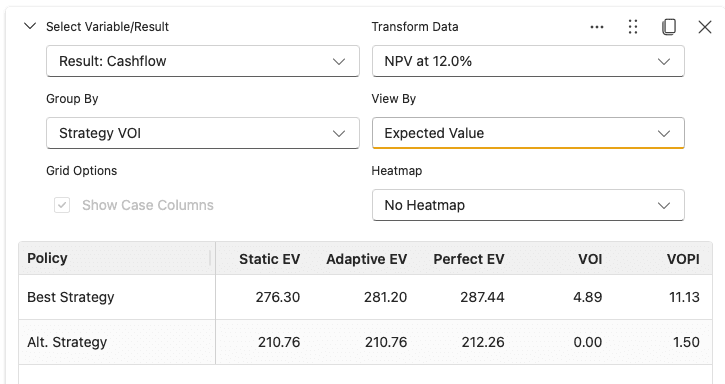Collapse the Select Variable/Result section
The width and height of the screenshot is (725, 384).
[30, 26]
